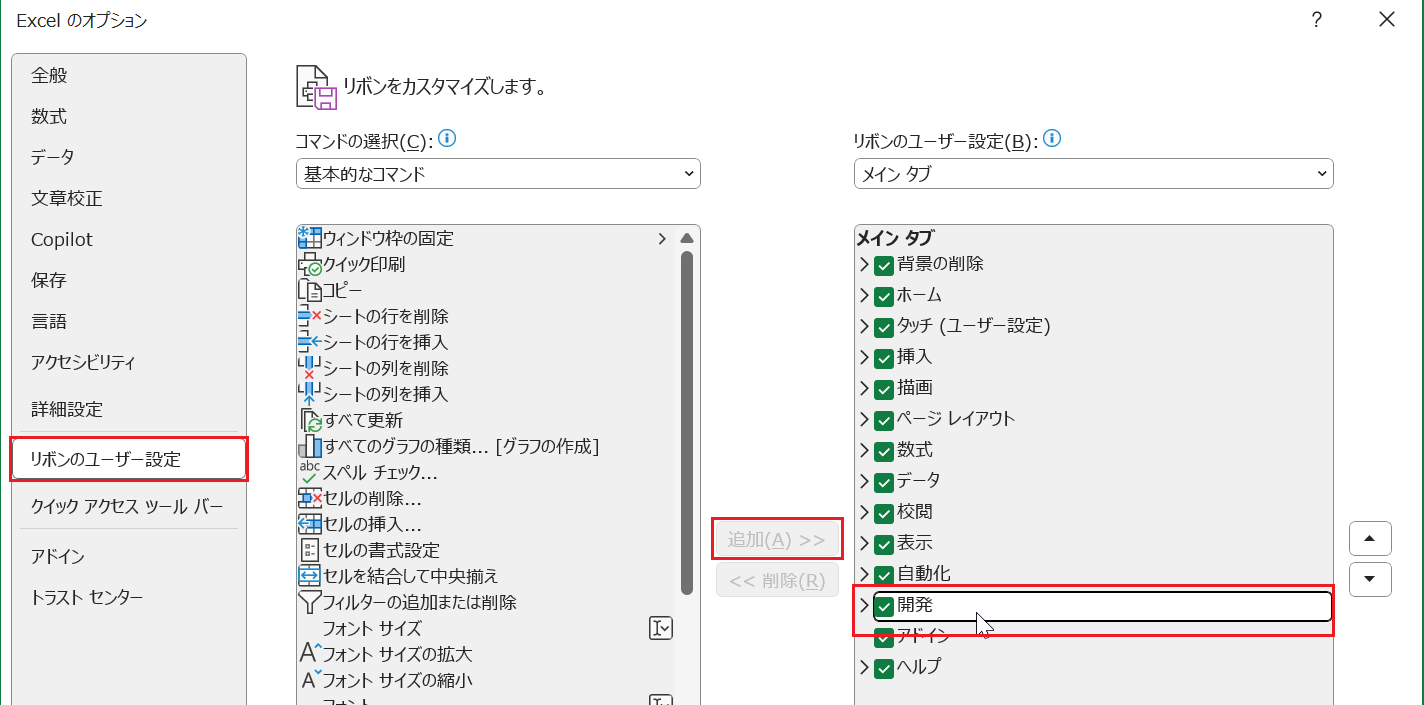This screenshot has width=1424, height=705.
Task: Select the Merge and Center (セルを結合して中央揃え) icon
Action: click(x=309, y=576)
